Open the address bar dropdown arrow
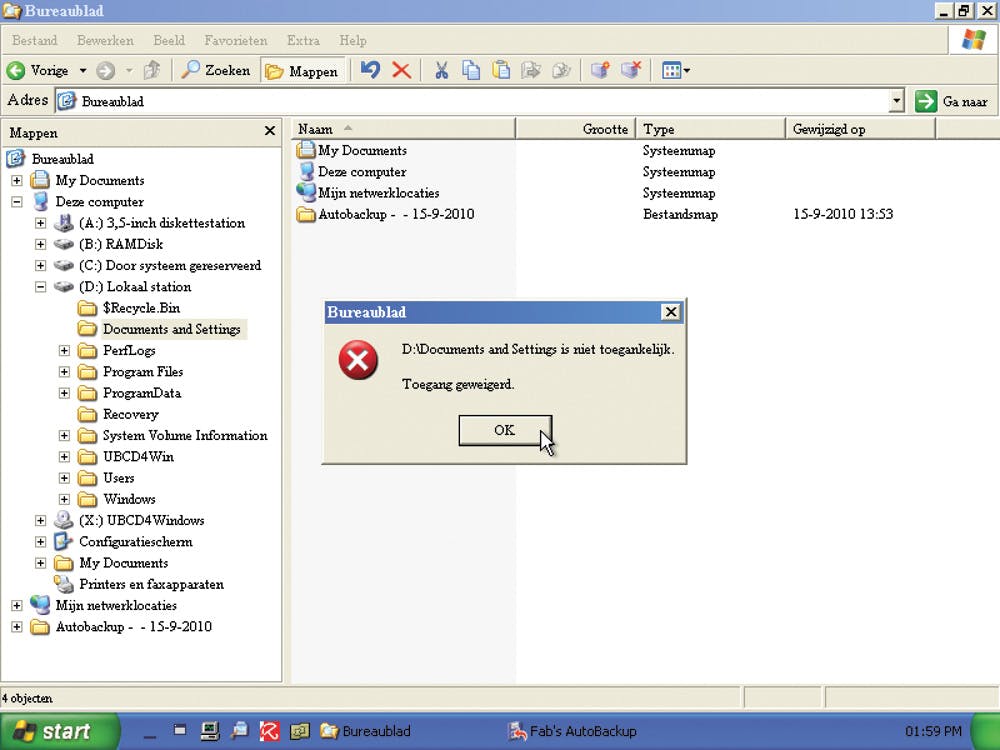The width and height of the screenshot is (1000, 750). 897,101
